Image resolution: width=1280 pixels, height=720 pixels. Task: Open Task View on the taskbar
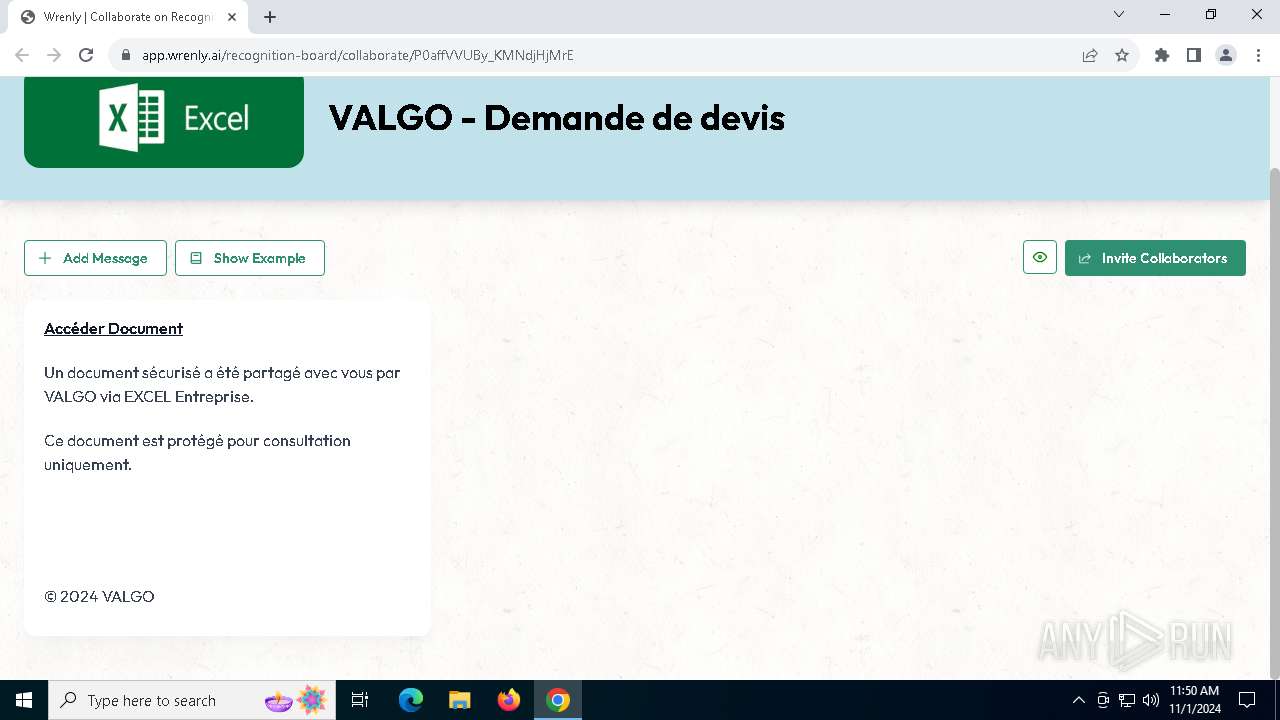(x=360, y=700)
